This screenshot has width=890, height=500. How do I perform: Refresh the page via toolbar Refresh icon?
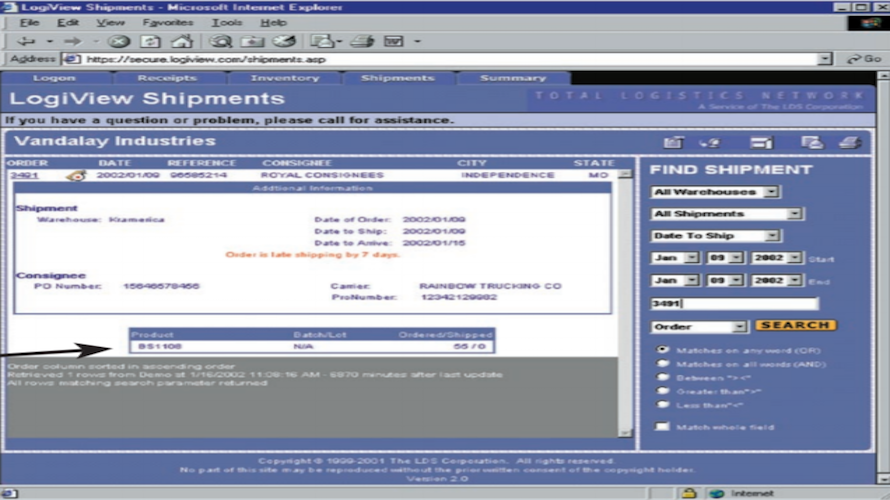pyautogui.click(x=150, y=41)
